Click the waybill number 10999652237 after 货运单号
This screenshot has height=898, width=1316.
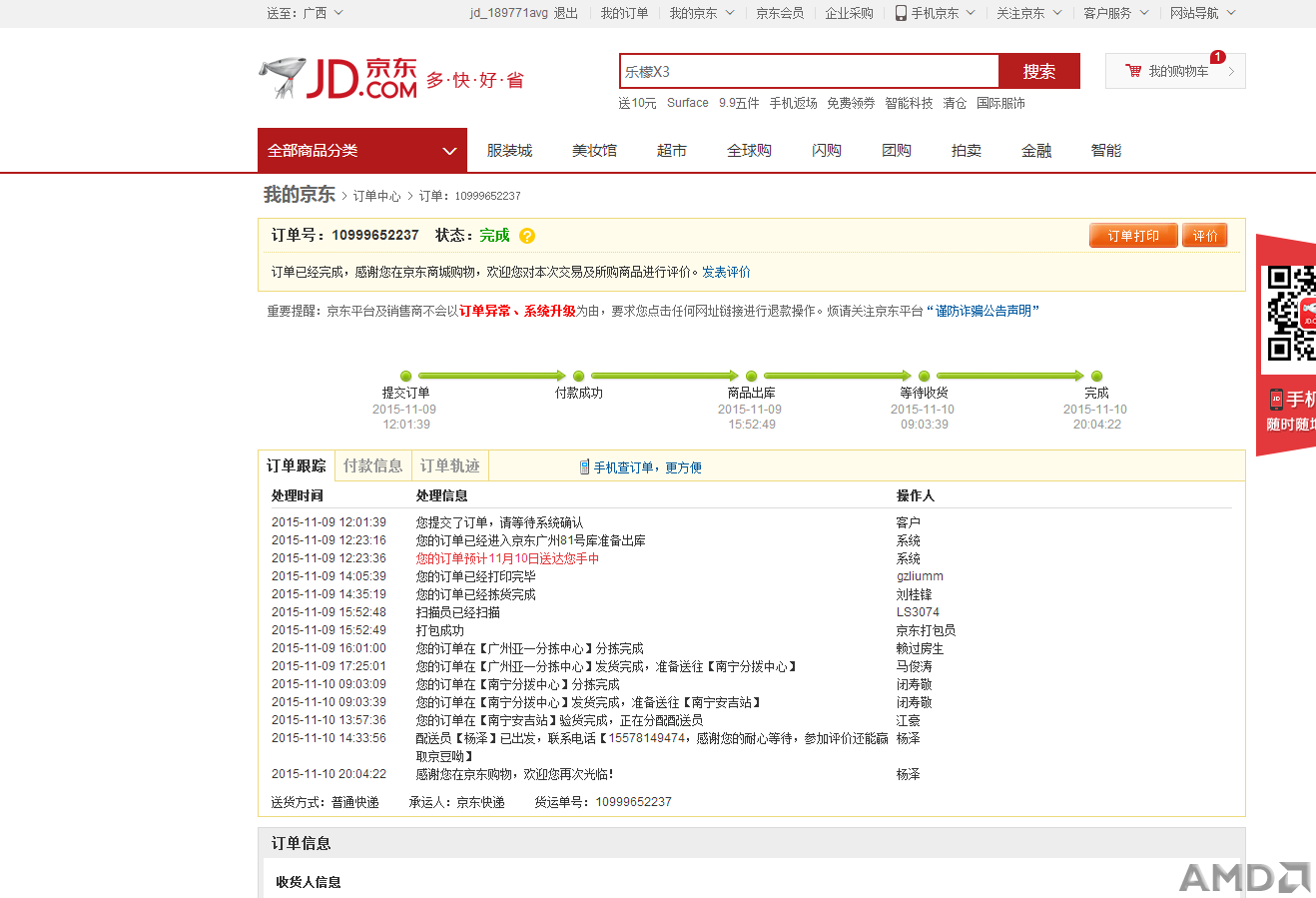point(633,802)
